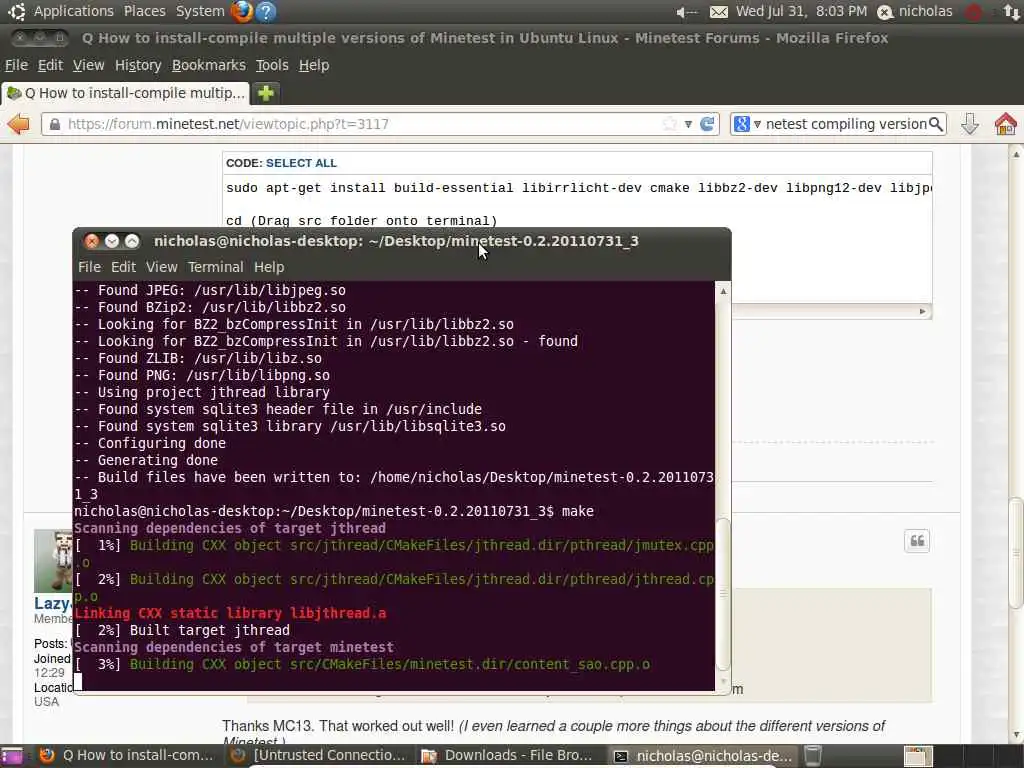The width and height of the screenshot is (1024, 768).
Task: Click the Firefox launcher icon in top panel
Action: coord(242,11)
